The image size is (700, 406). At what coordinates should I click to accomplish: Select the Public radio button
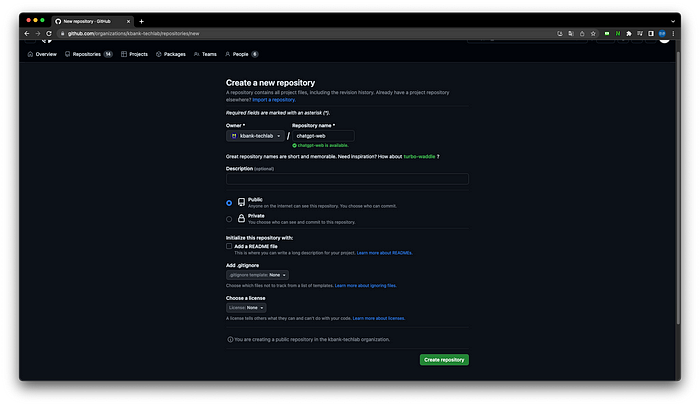tap(229, 202)
